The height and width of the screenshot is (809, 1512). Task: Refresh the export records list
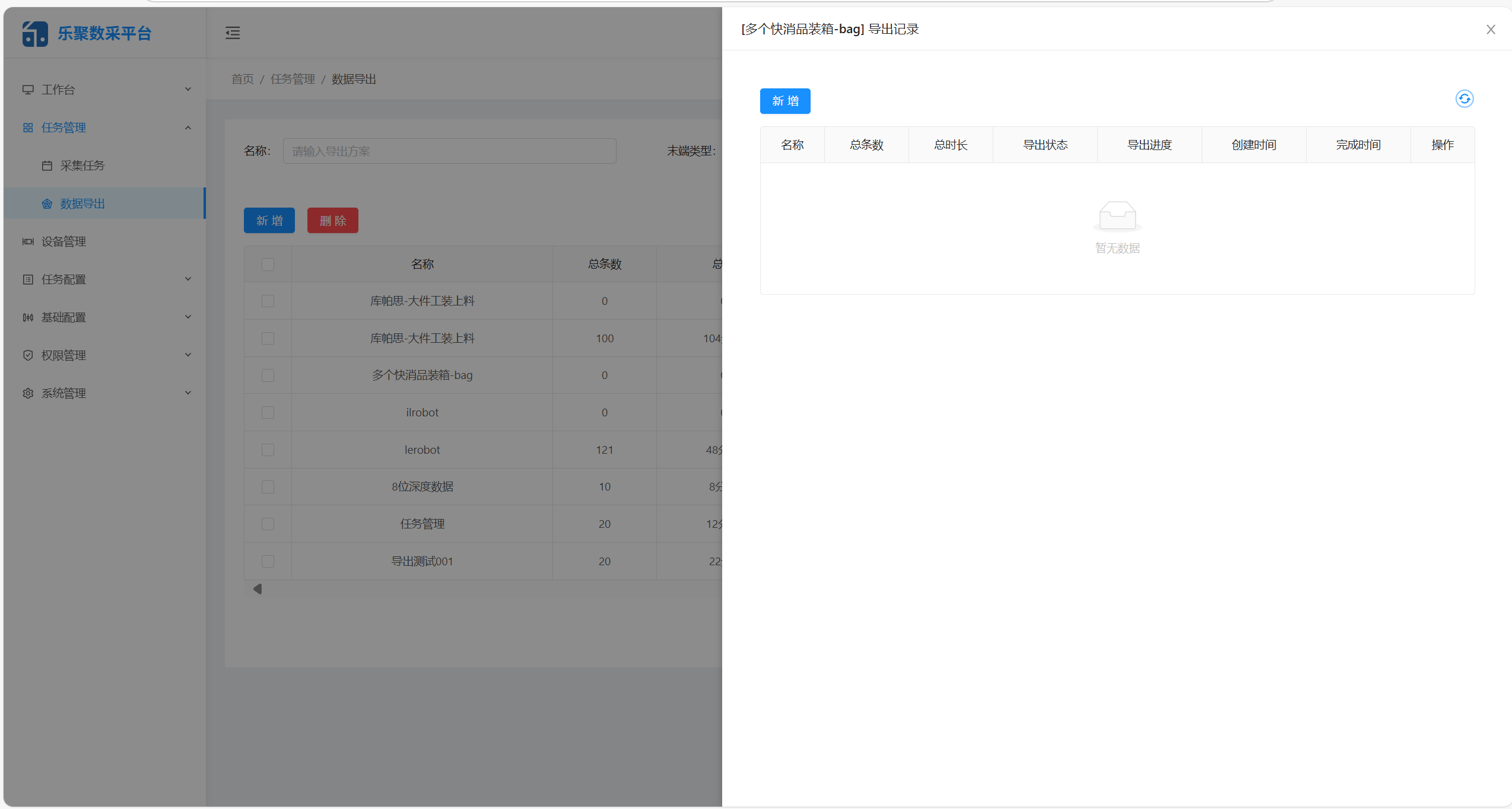pyautogui.click(x=1464, y=99)
